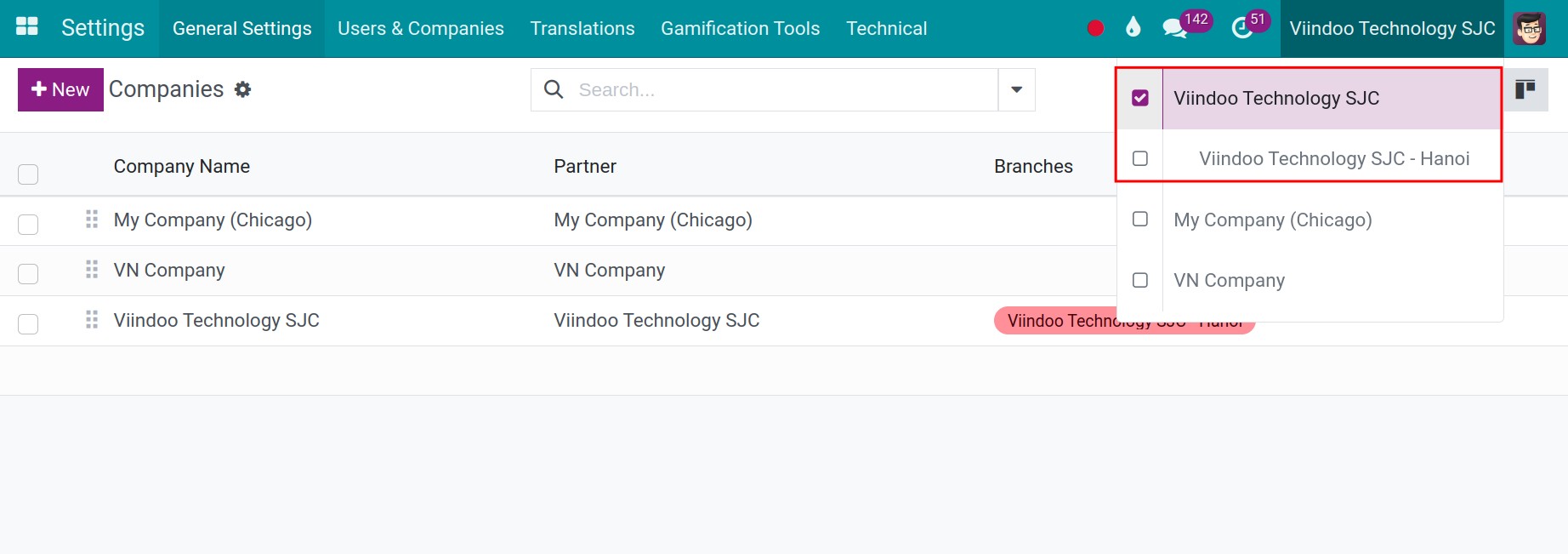Grab drag handle for My Company (Chicago)
This screenshot has width=1568, height=554.
point(92,220)
